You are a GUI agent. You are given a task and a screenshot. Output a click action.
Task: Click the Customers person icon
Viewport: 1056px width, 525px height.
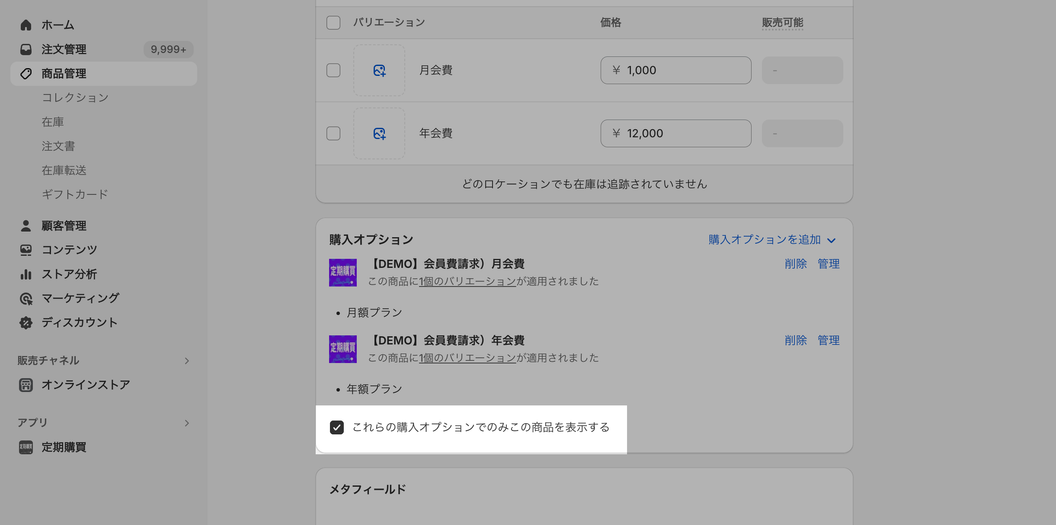(x=26, y=226)
